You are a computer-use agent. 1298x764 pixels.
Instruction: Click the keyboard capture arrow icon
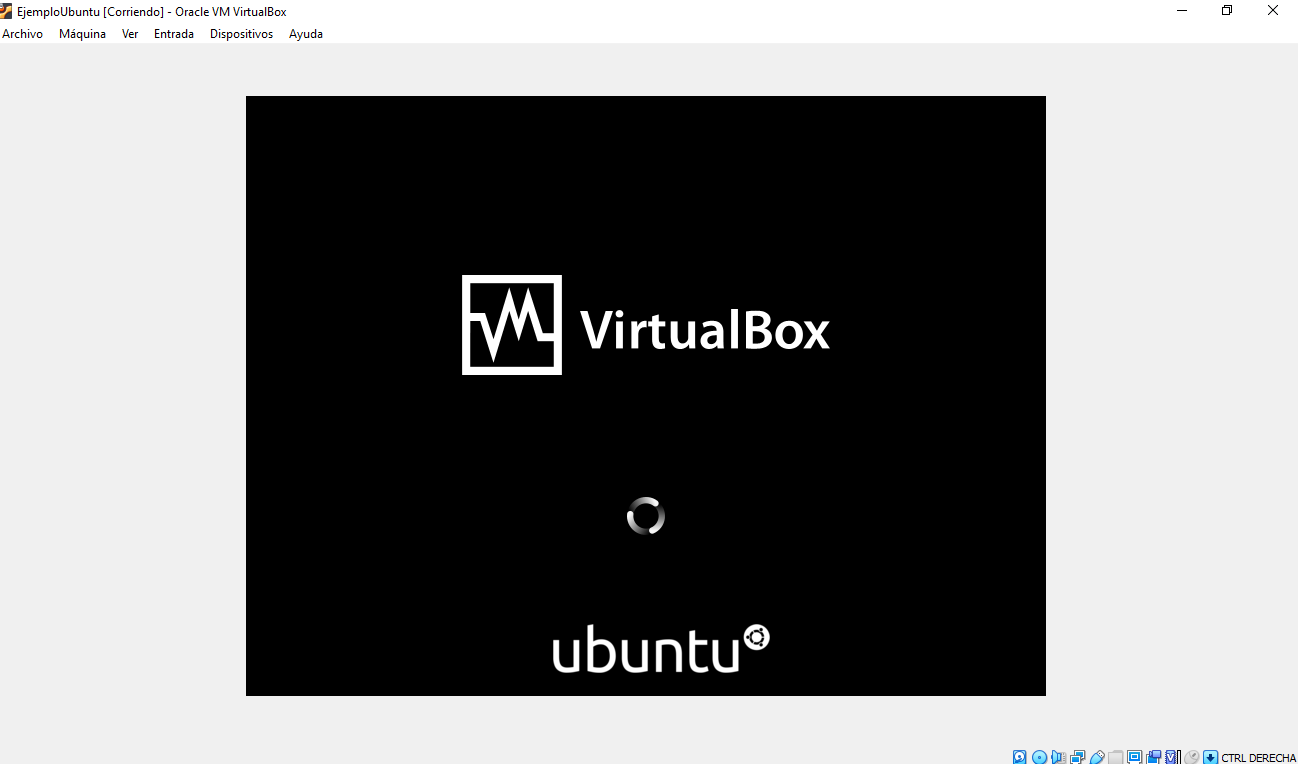pos(1210,757)
